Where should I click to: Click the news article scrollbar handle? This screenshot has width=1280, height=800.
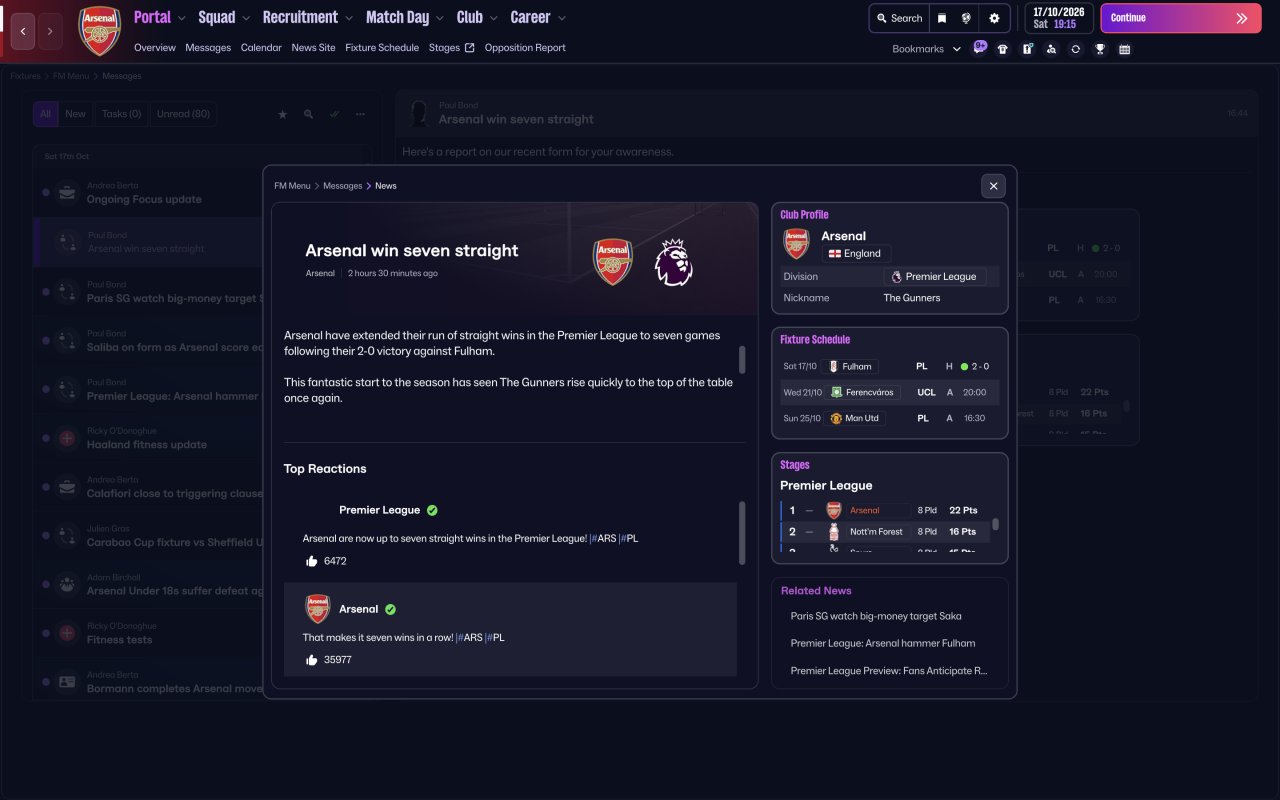(x=742, y=360)
